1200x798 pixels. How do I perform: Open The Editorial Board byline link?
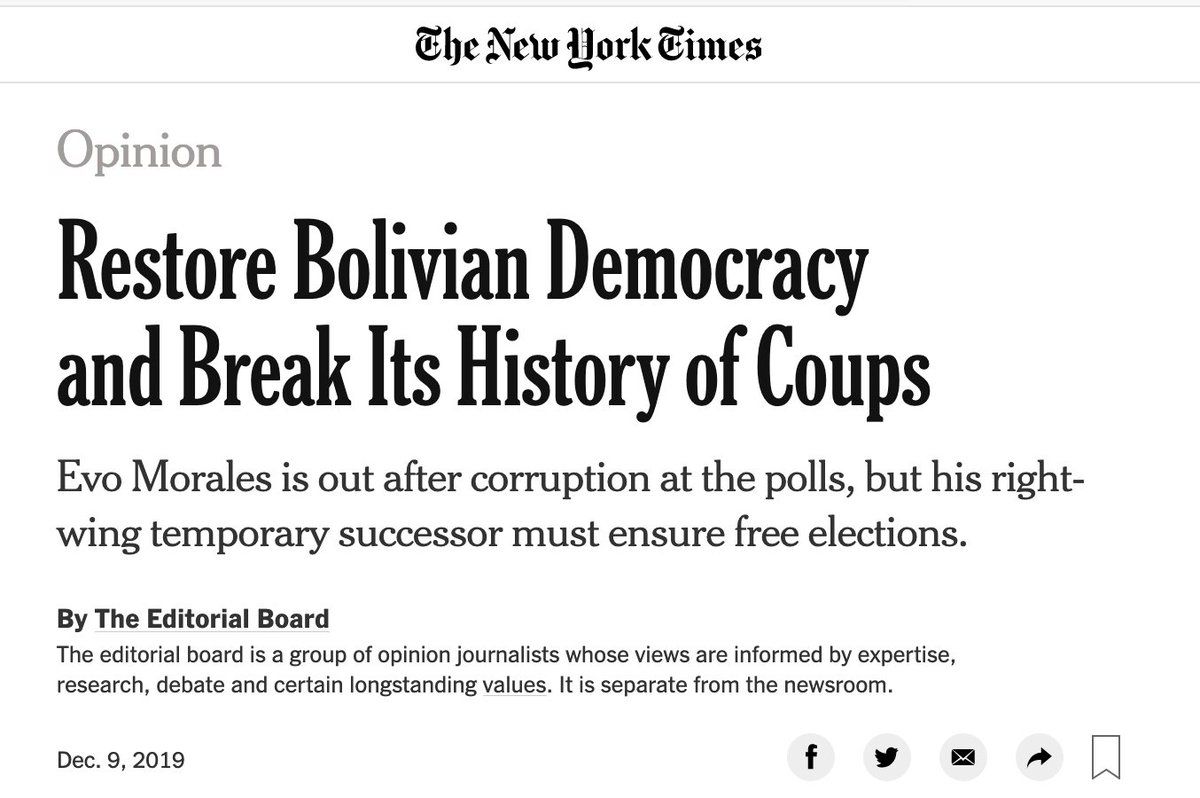click(211, 619)
